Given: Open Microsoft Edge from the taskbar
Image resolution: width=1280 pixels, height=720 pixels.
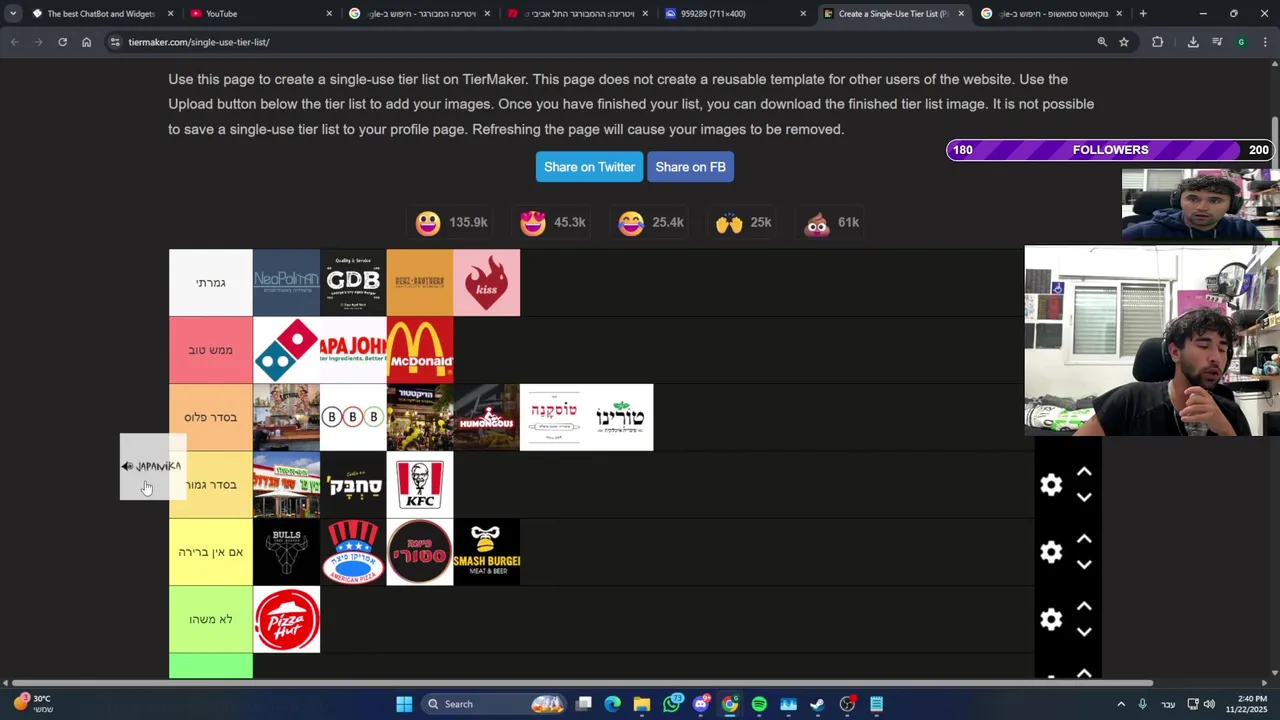Looking at the screenshot, I should 613,704.
